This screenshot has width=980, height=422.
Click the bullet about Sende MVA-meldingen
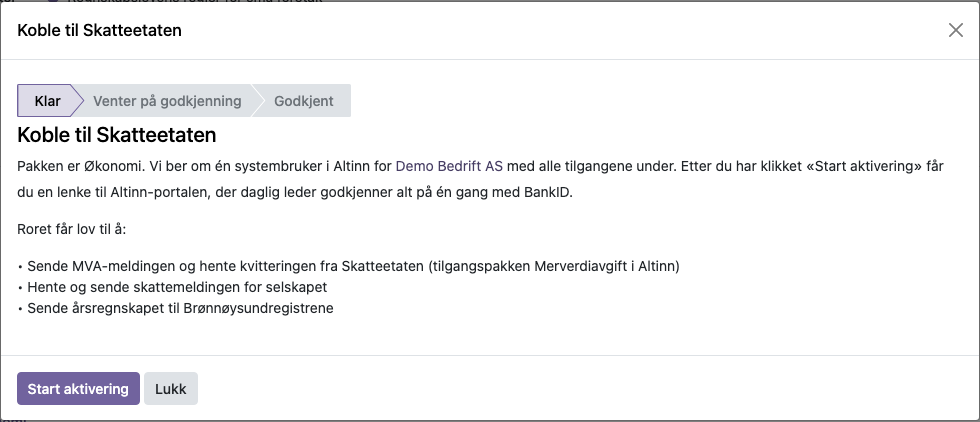point(349,266)
